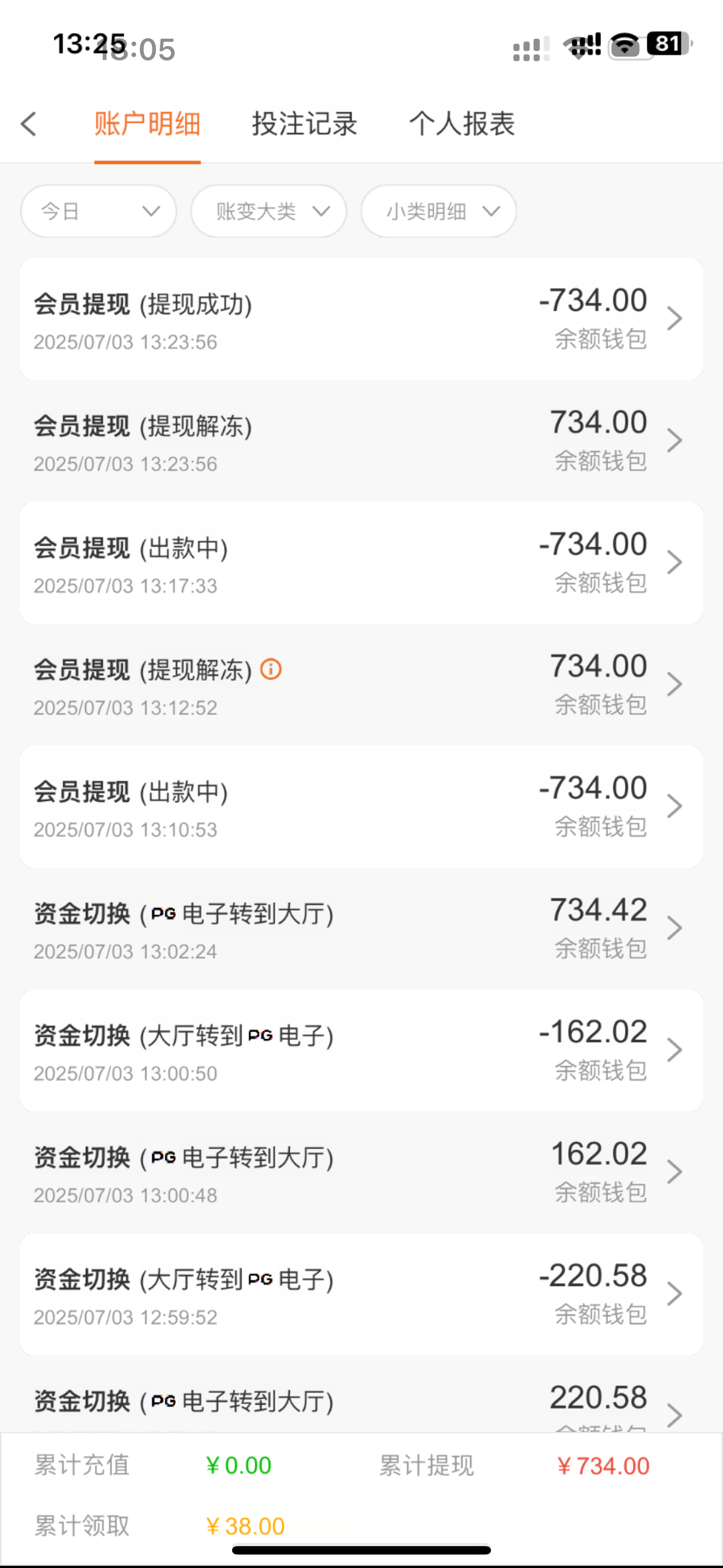
Task: Tap the 累计充值 ¥0.00 amount
Action: coord(239,1465)
